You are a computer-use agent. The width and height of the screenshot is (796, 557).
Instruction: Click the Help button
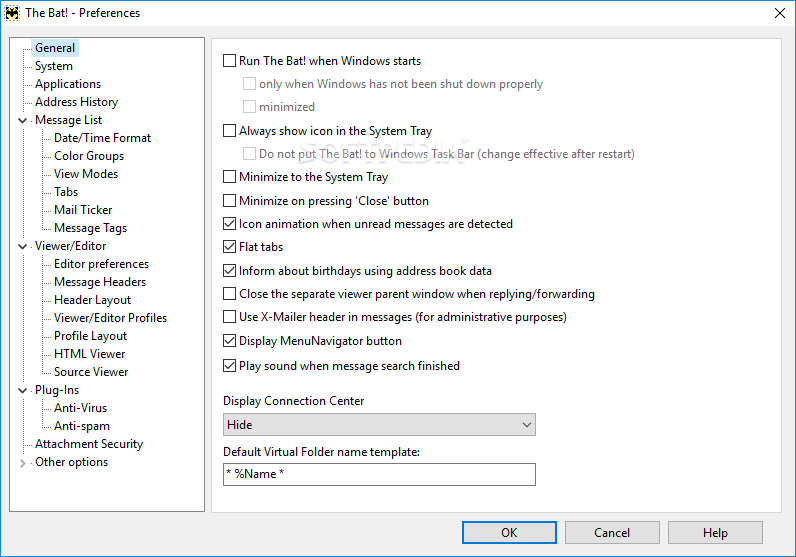coord(715,533)
